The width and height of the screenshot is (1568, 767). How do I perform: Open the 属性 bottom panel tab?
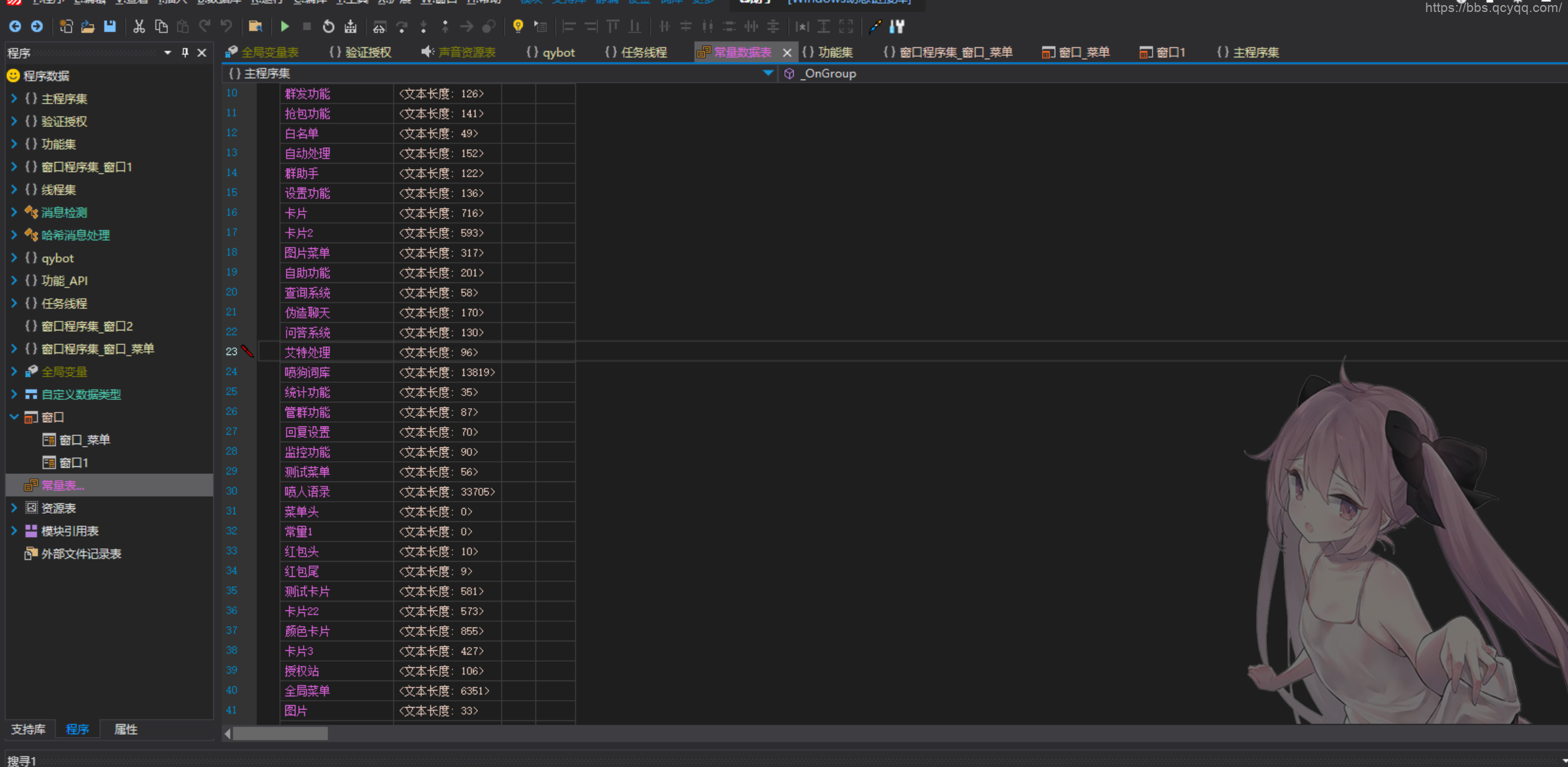click(126, 729)
